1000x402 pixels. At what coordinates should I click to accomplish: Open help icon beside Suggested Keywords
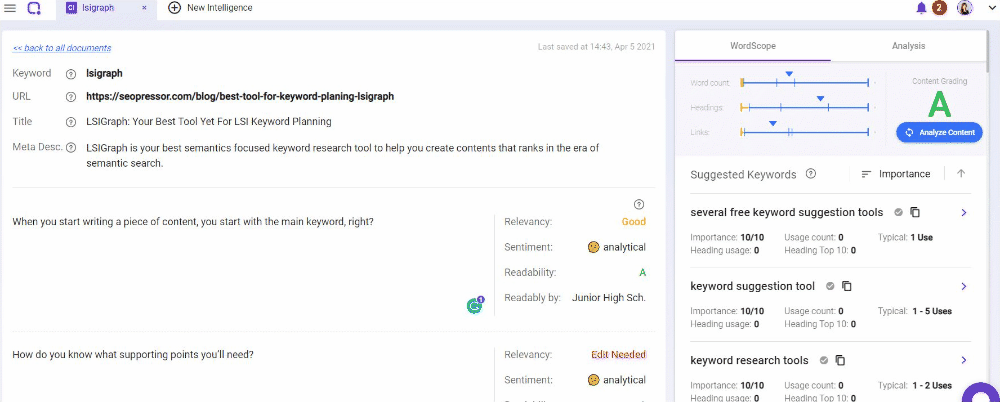[x=811, y=174]
